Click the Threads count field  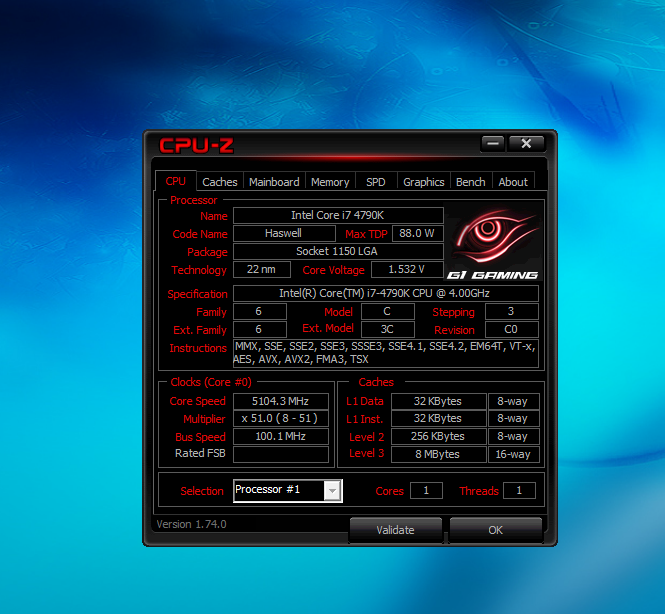(x=519, y=491)
